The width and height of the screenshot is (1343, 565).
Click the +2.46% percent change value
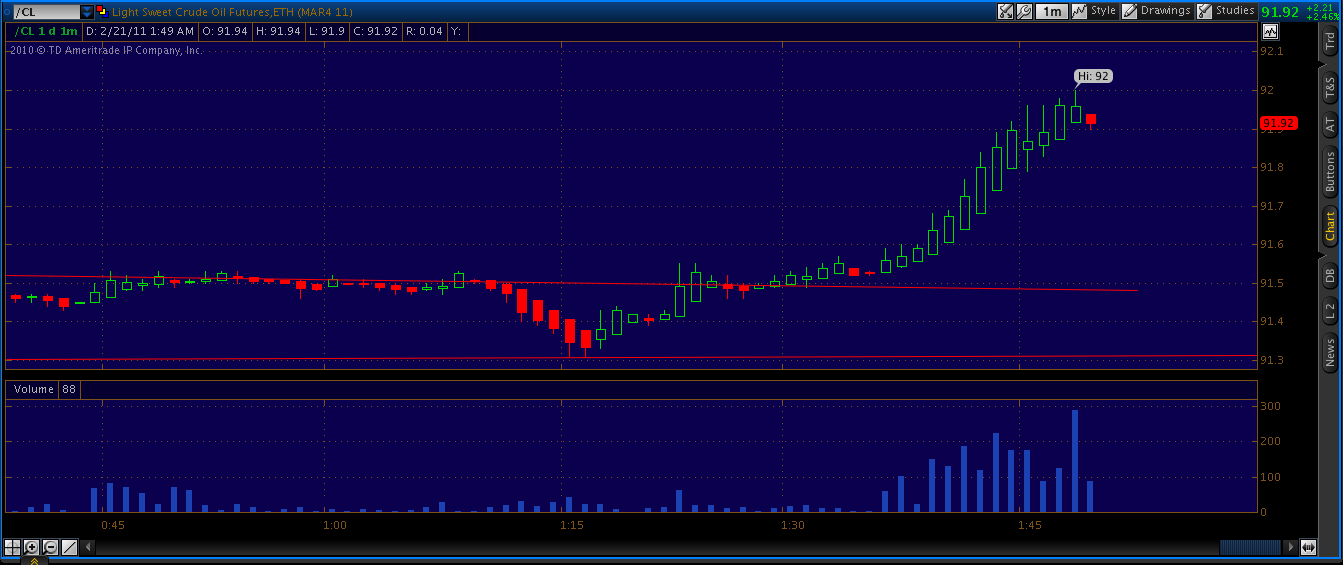(1321, 17)
